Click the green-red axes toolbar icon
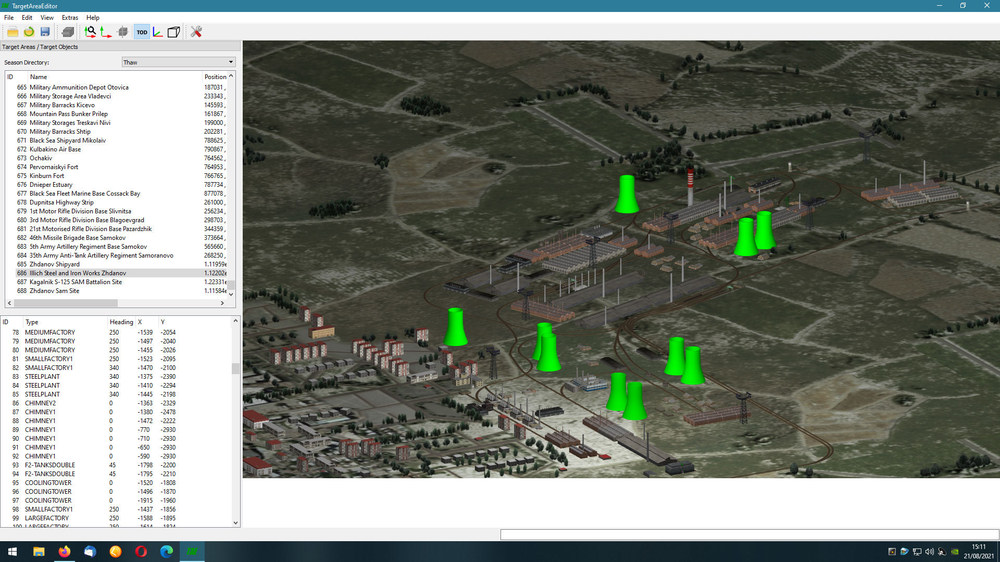Screen dimensions: 1000x562 (106, 32)
